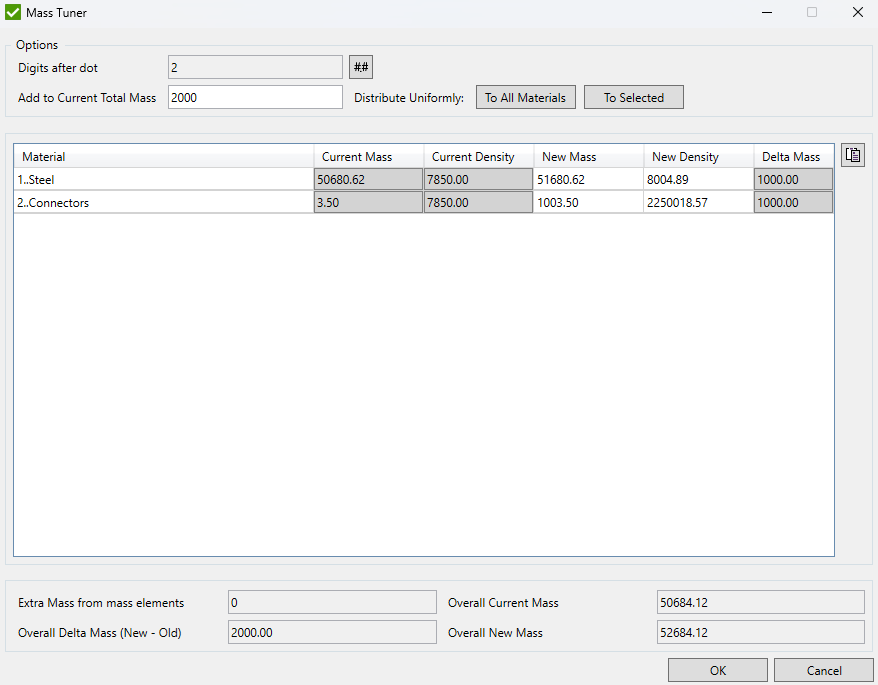Click the Digits after dot field

(x=255, y=67)
